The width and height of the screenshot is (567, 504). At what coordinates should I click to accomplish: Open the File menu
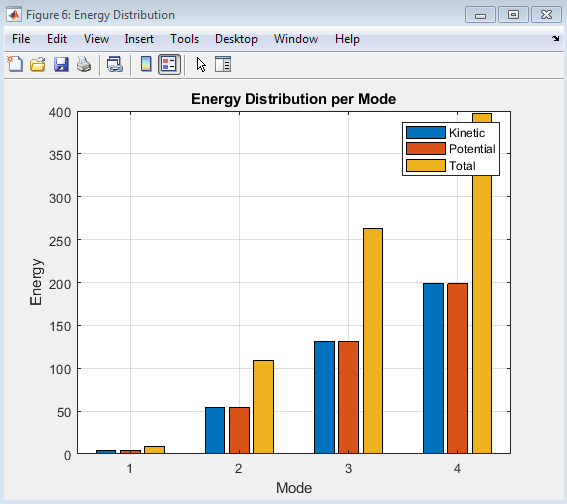(x=21, y=39)
